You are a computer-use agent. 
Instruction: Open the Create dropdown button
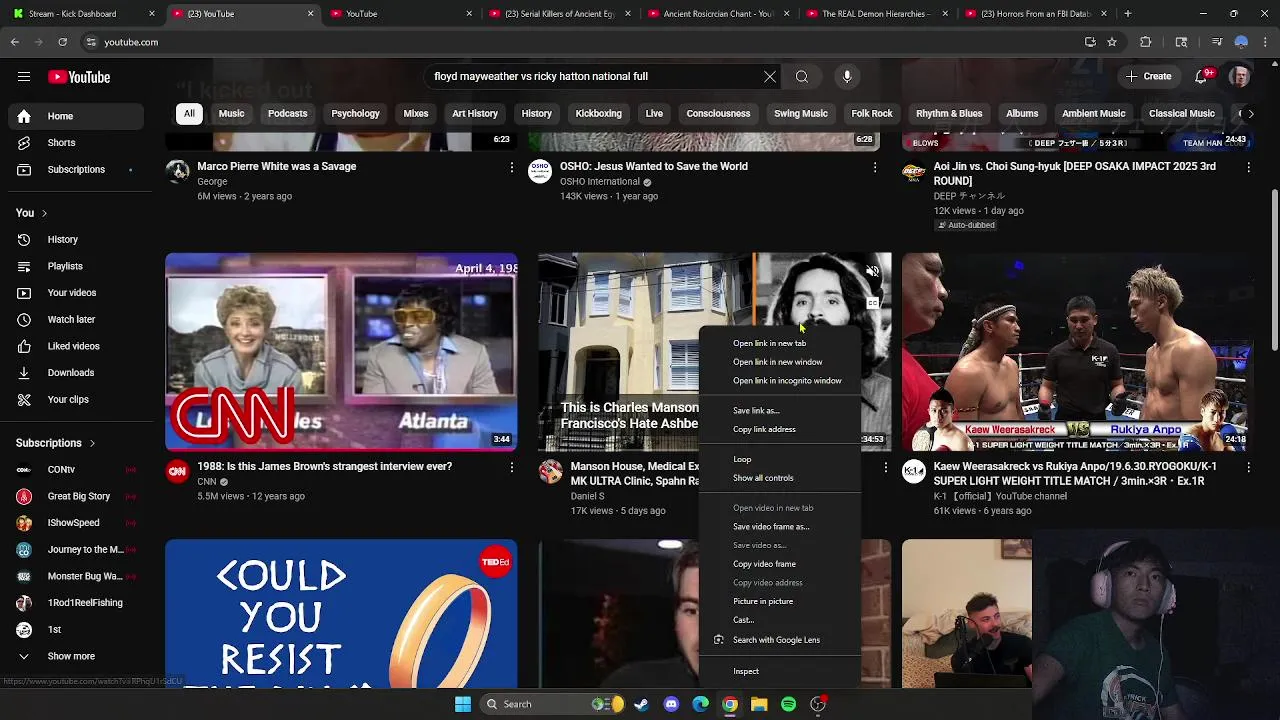(x=1148, y=76)
